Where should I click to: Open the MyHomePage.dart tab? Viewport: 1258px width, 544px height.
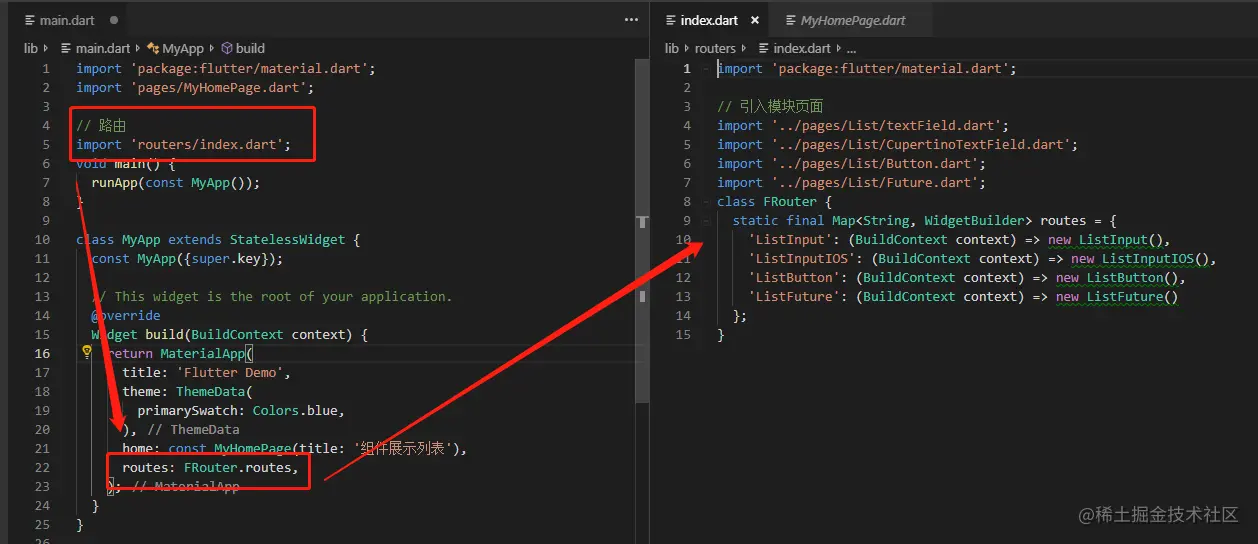pyautogui.click(x=850, y=20)
